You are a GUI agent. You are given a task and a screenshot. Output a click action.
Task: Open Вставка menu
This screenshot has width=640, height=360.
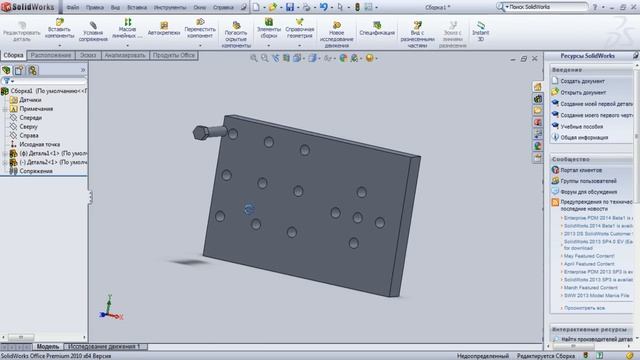tap(137, 7)
